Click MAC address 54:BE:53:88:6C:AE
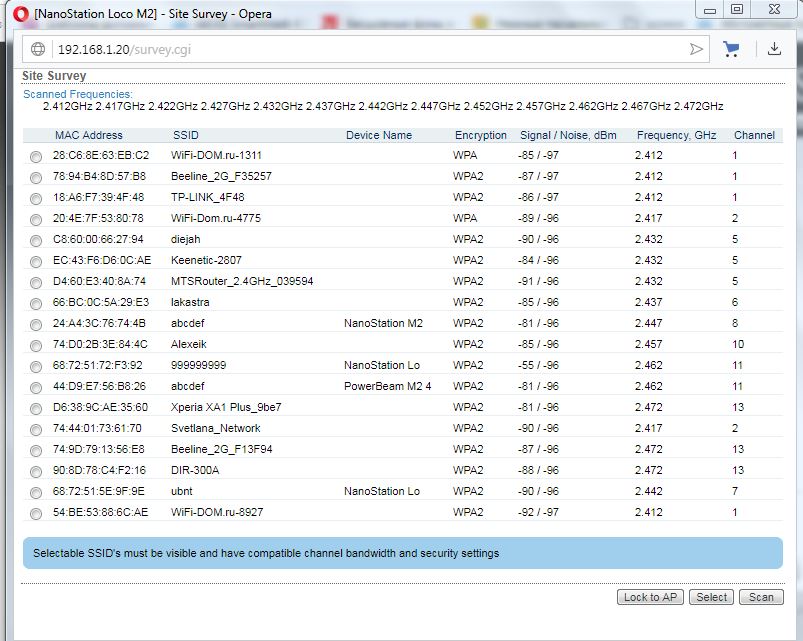803x641 pixels. (x=100, y=512)
